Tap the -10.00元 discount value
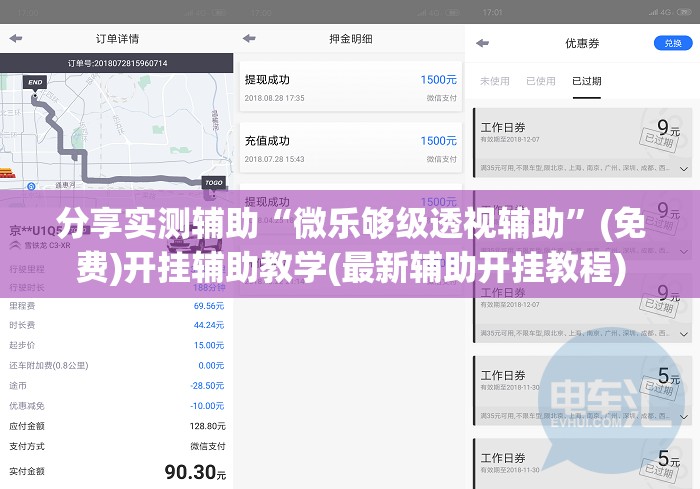The image size is (700, 489). (207, 406)
